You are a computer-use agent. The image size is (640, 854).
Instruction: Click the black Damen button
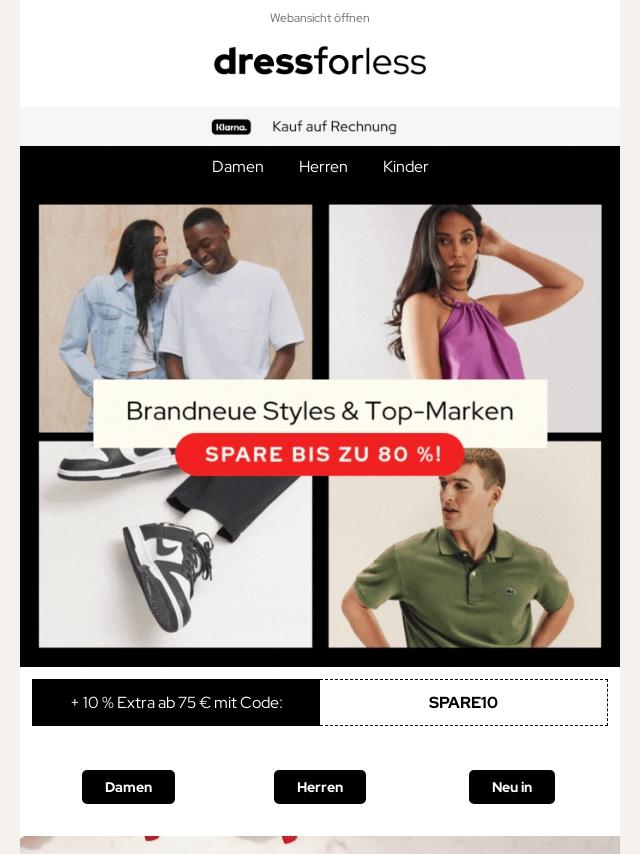(x=129, y=787)
